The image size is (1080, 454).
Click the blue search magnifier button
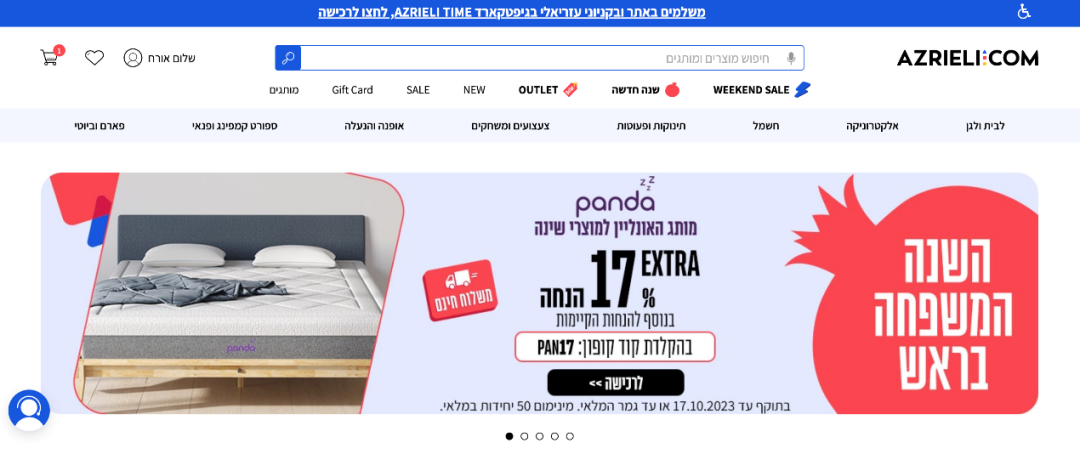(x=288, y=58)
